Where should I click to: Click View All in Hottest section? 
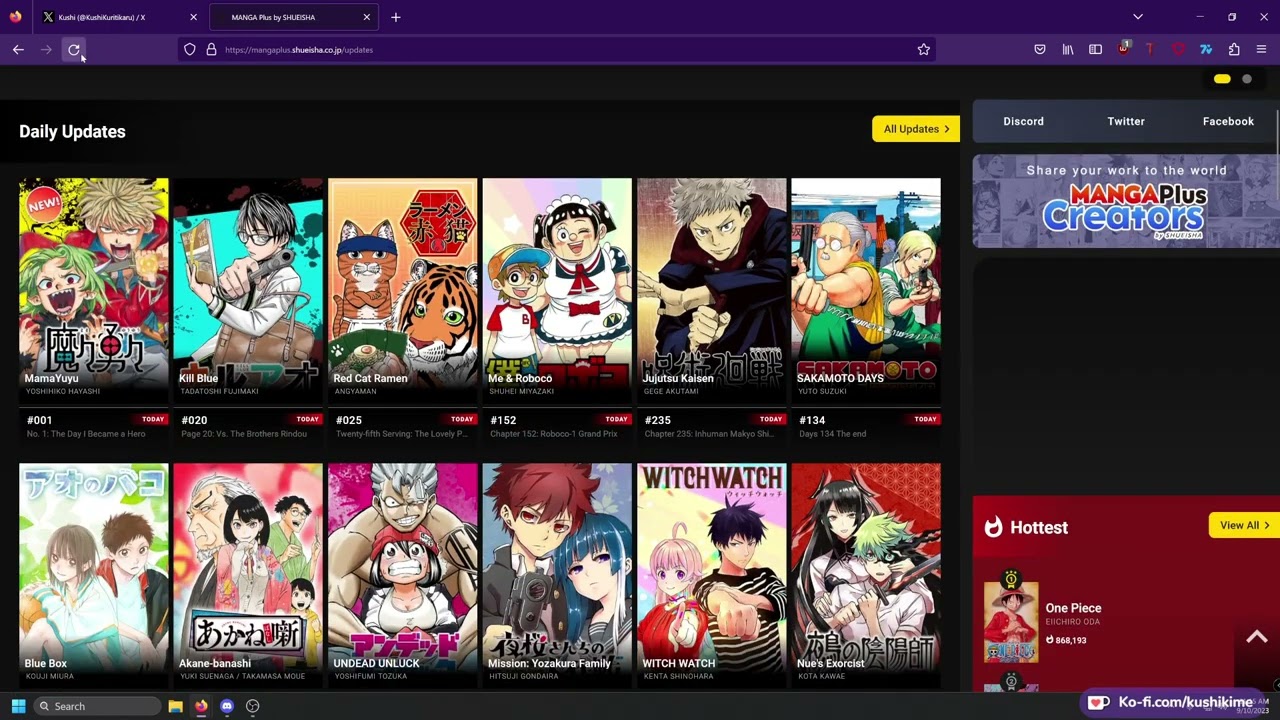(x=1244, y=525)
